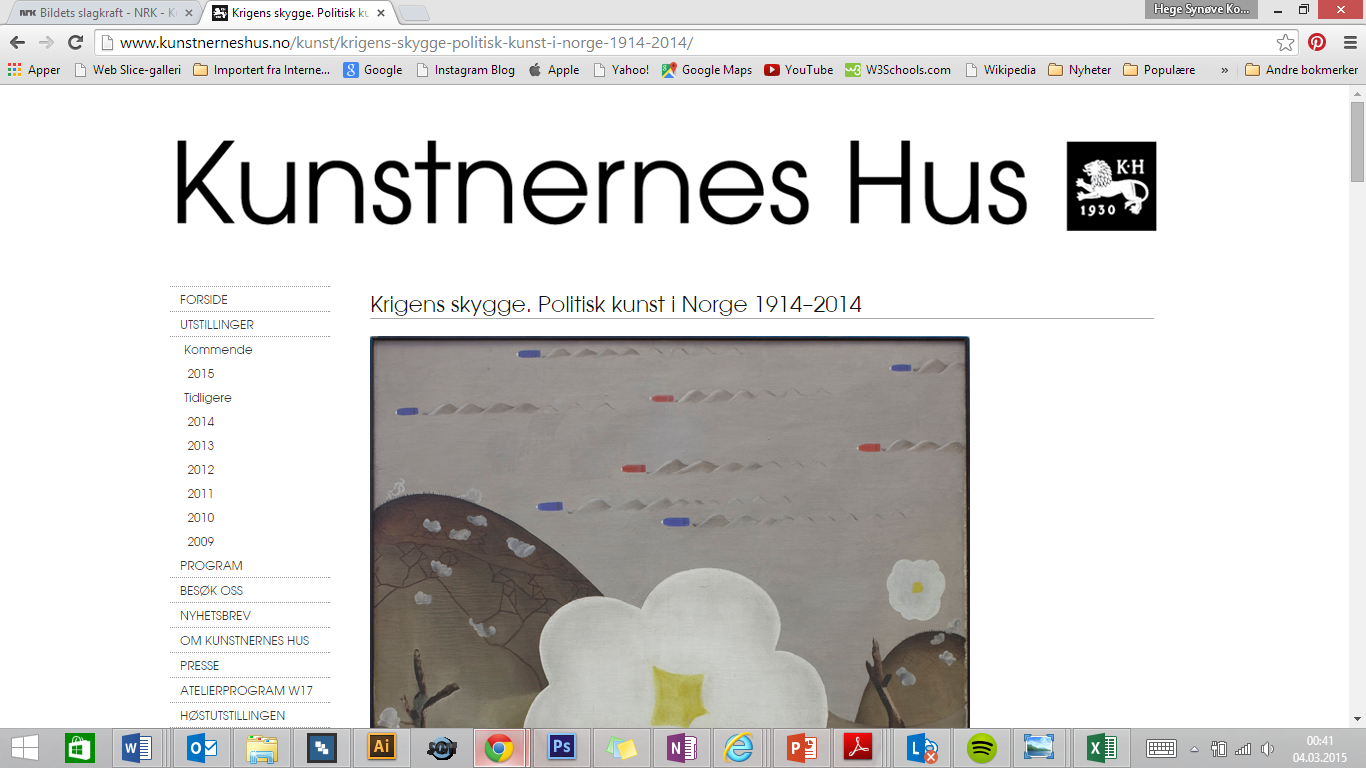The image size is (1366, 768).
Task: Open Adobe Illustrator from taskbar
Action: tap(381, 747)
